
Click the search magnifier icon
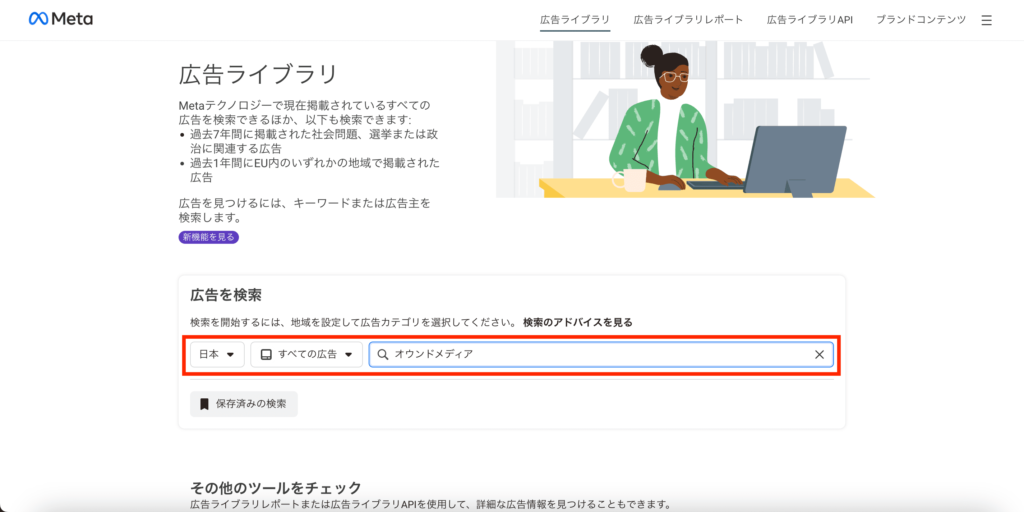383,355
